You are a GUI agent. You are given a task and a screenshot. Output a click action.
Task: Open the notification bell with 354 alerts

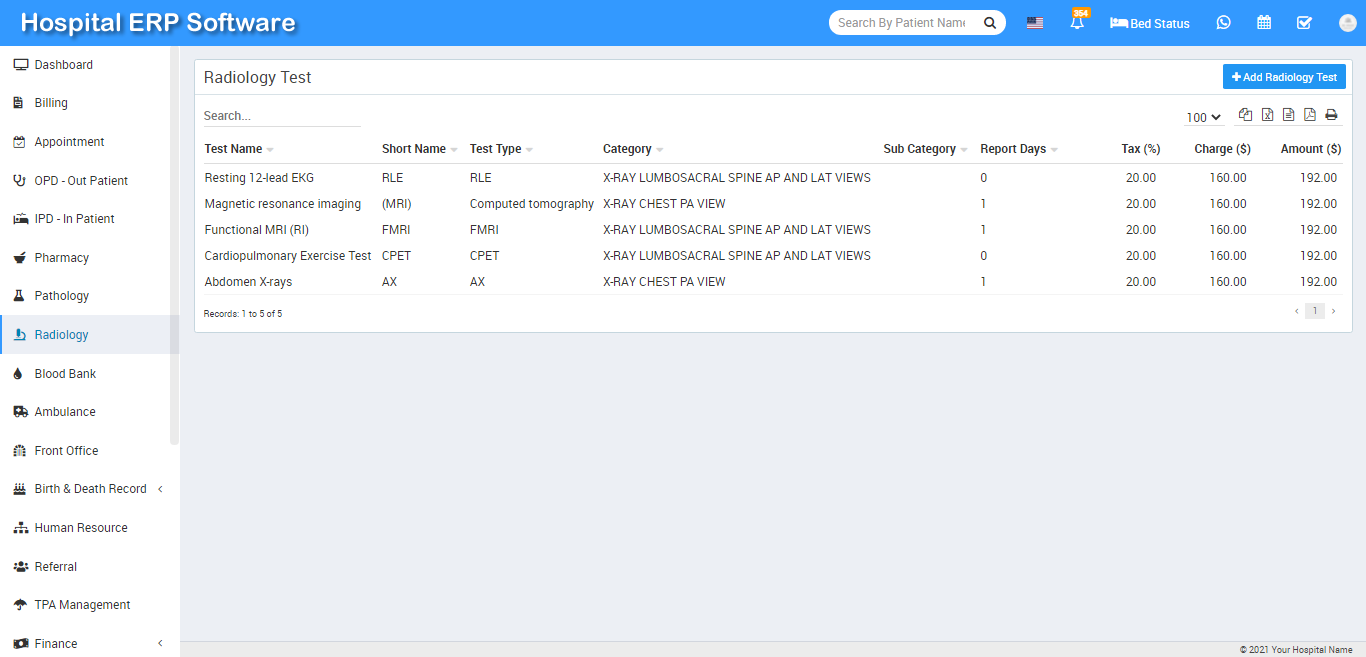click(1077, 22)
